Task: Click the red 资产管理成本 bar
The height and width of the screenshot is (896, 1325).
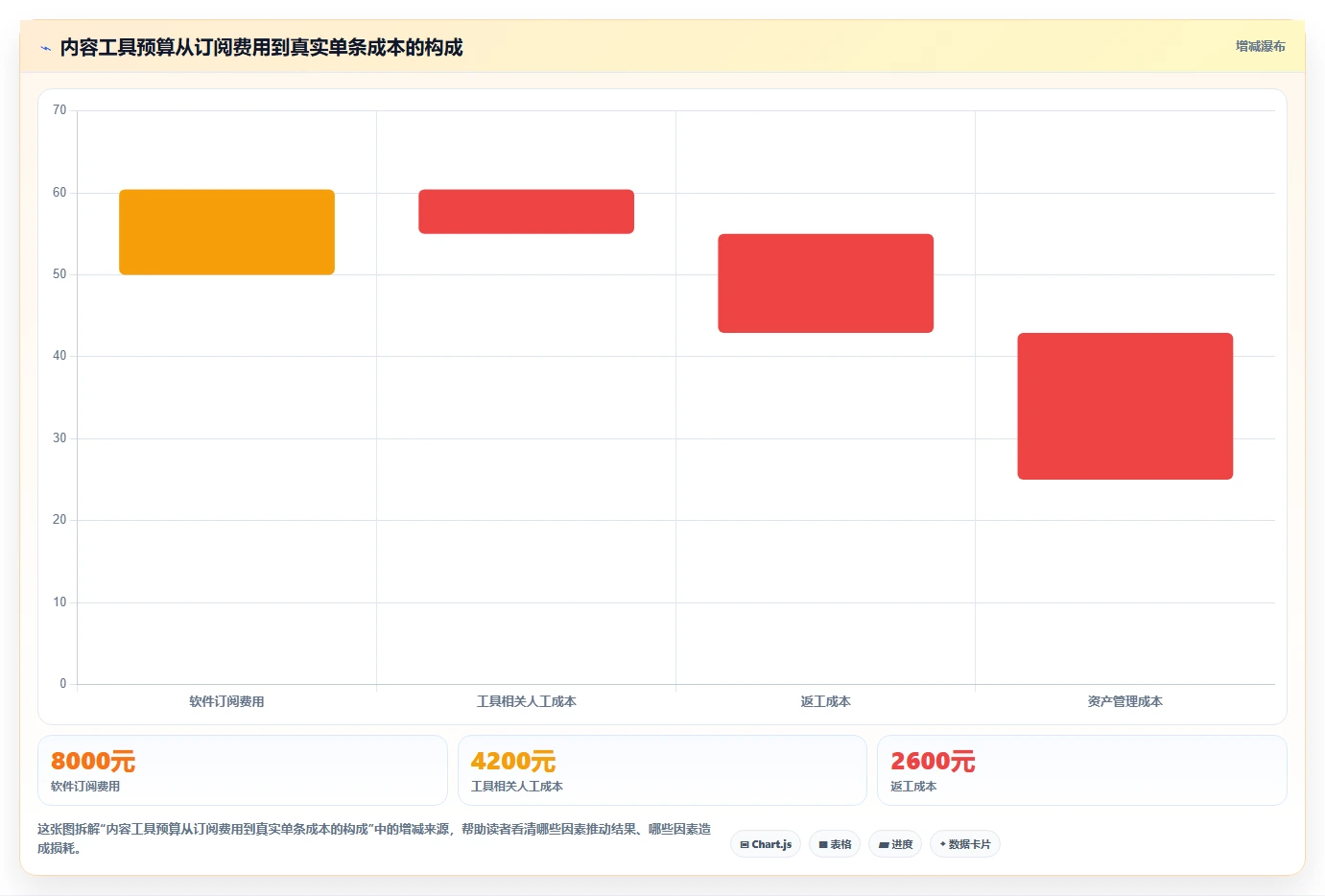Action: click(x=1124, y=406)
